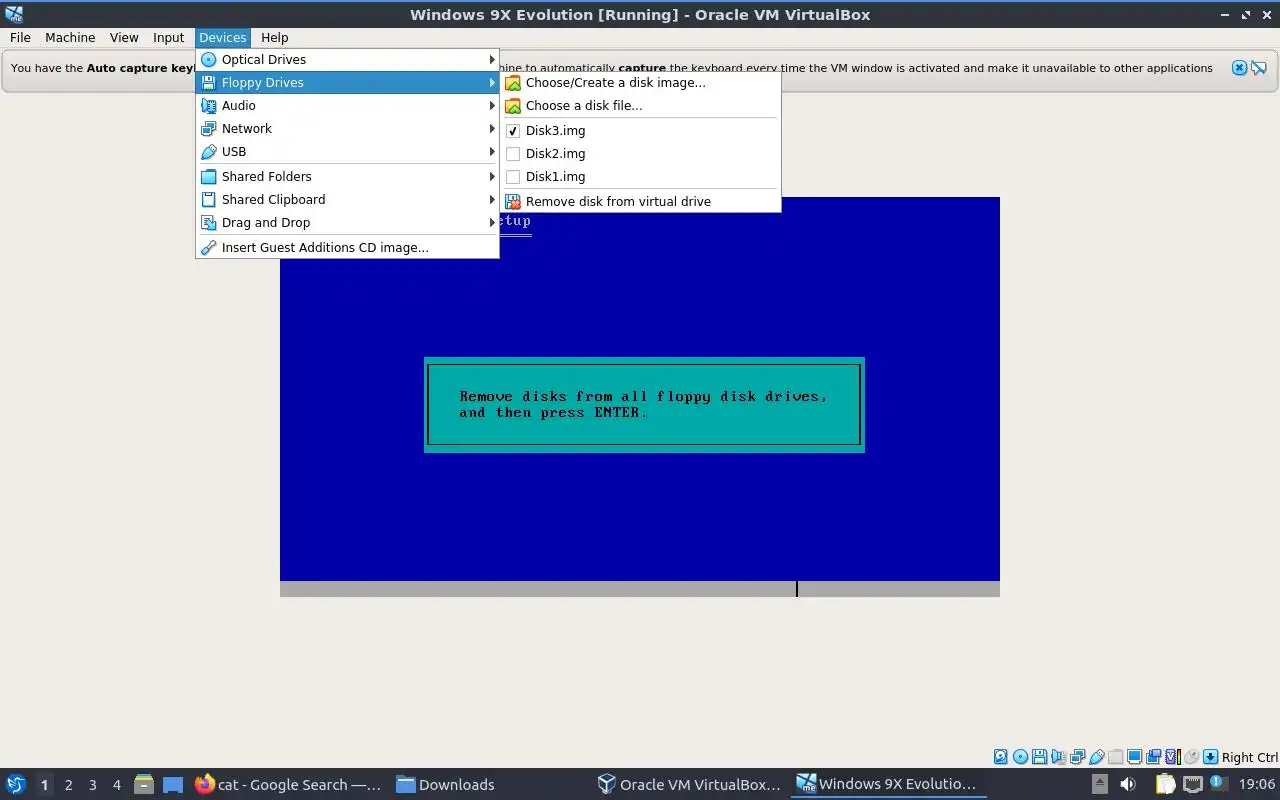The width and height of the screenshot is (1280, 800).
Task: Click the clipboard manager tray icon
Action: 1166,784
